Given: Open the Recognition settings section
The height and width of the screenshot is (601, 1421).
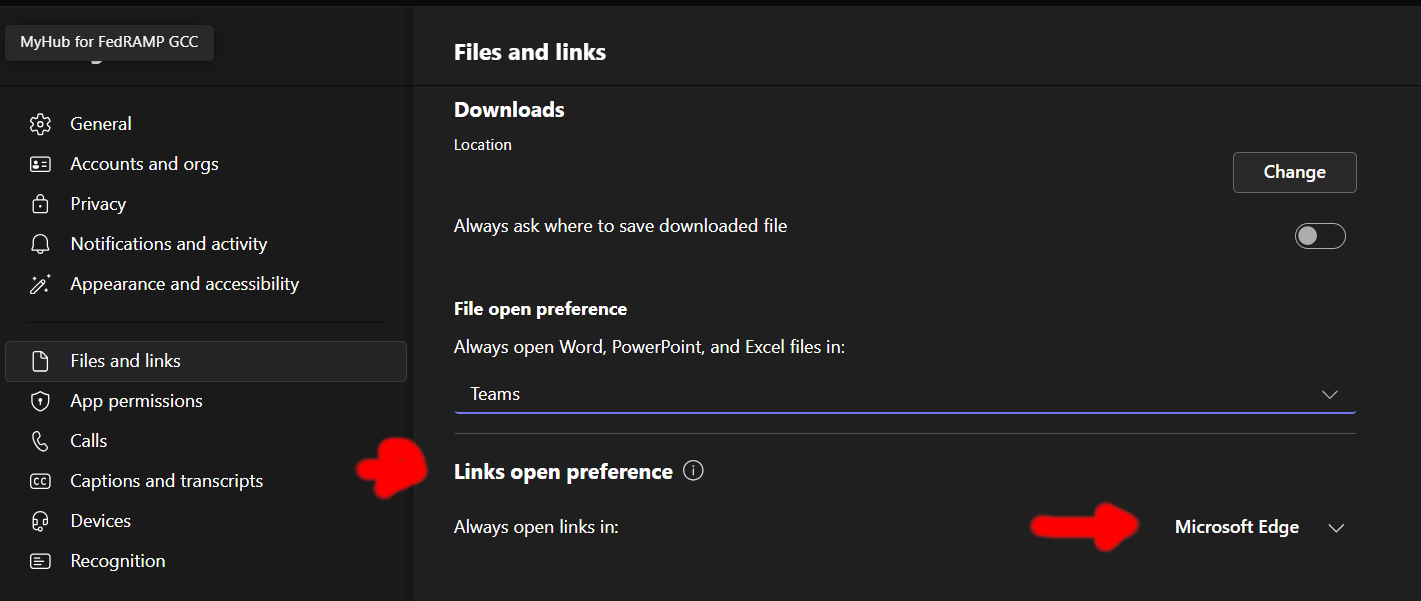Looking at the screenshot, I should click(117, 561).
